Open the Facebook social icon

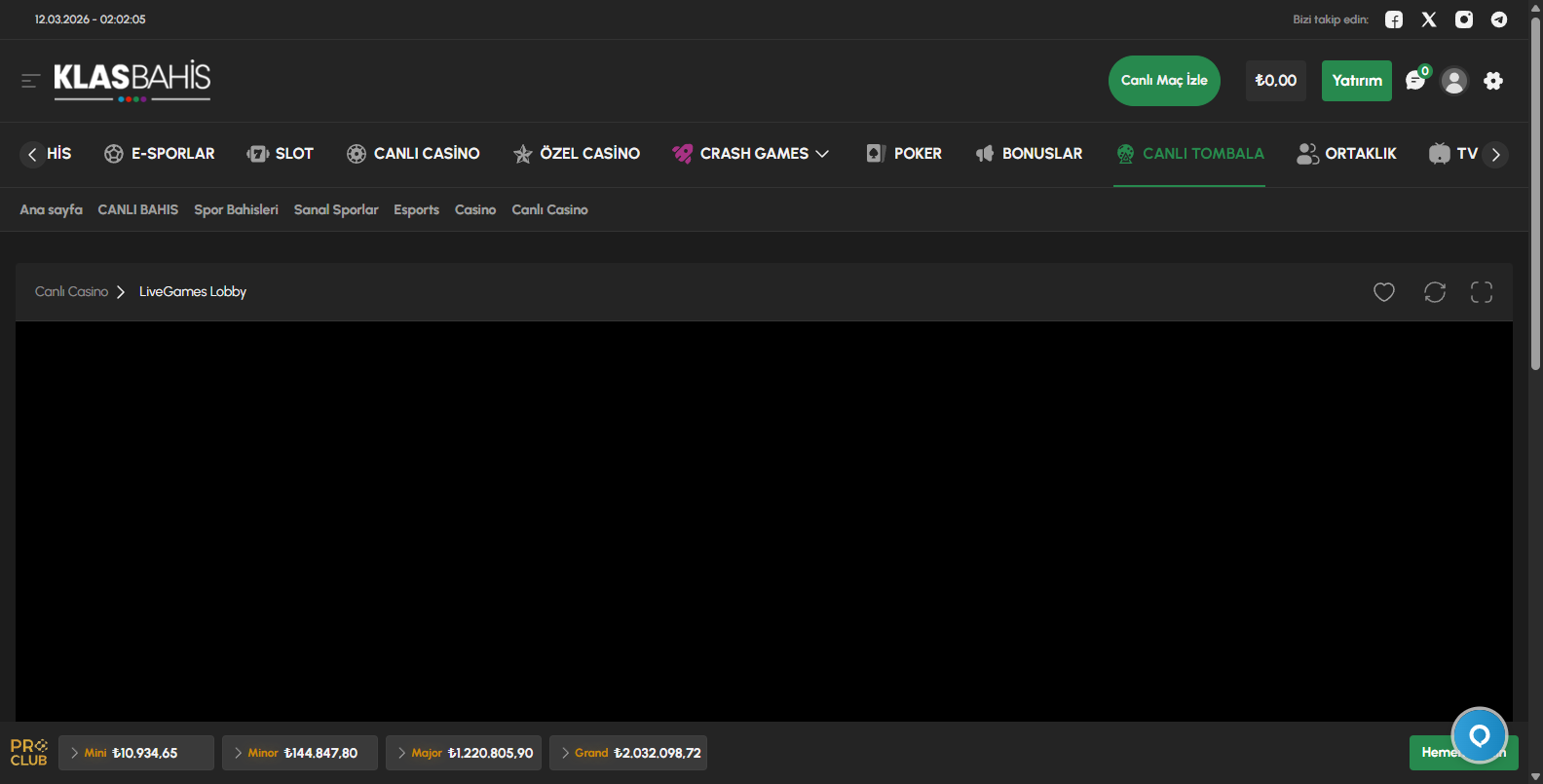1394,19
